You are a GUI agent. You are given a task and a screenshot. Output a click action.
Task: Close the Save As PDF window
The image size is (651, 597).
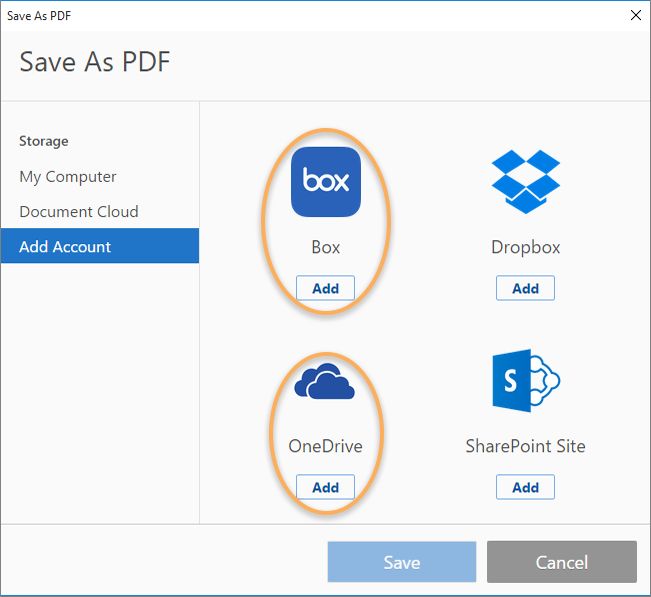(x=636, y=15)
